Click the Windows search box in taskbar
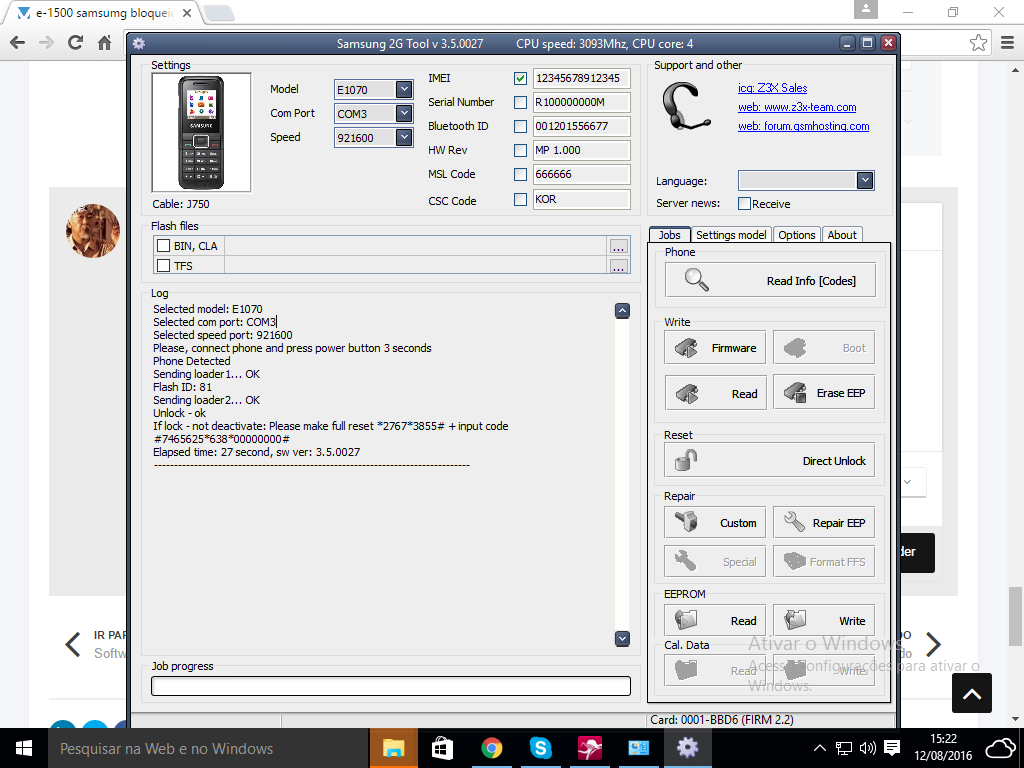This screenshot has width=1024, height=768. [208, 748]
